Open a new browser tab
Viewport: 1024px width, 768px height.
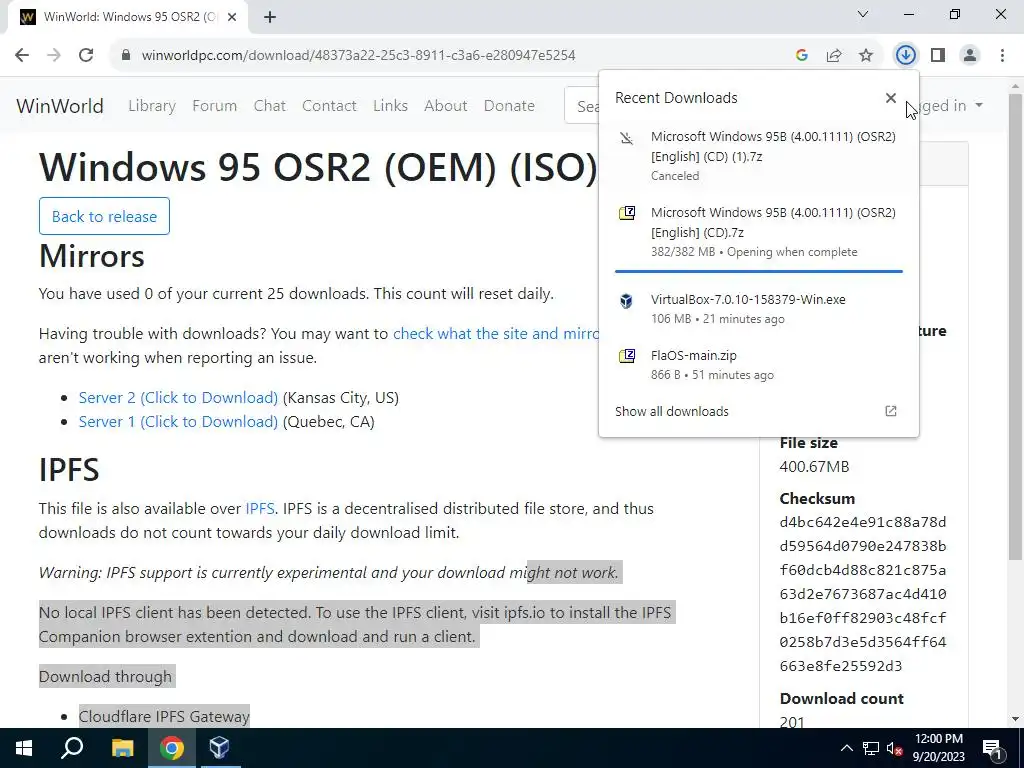point(270,17)
